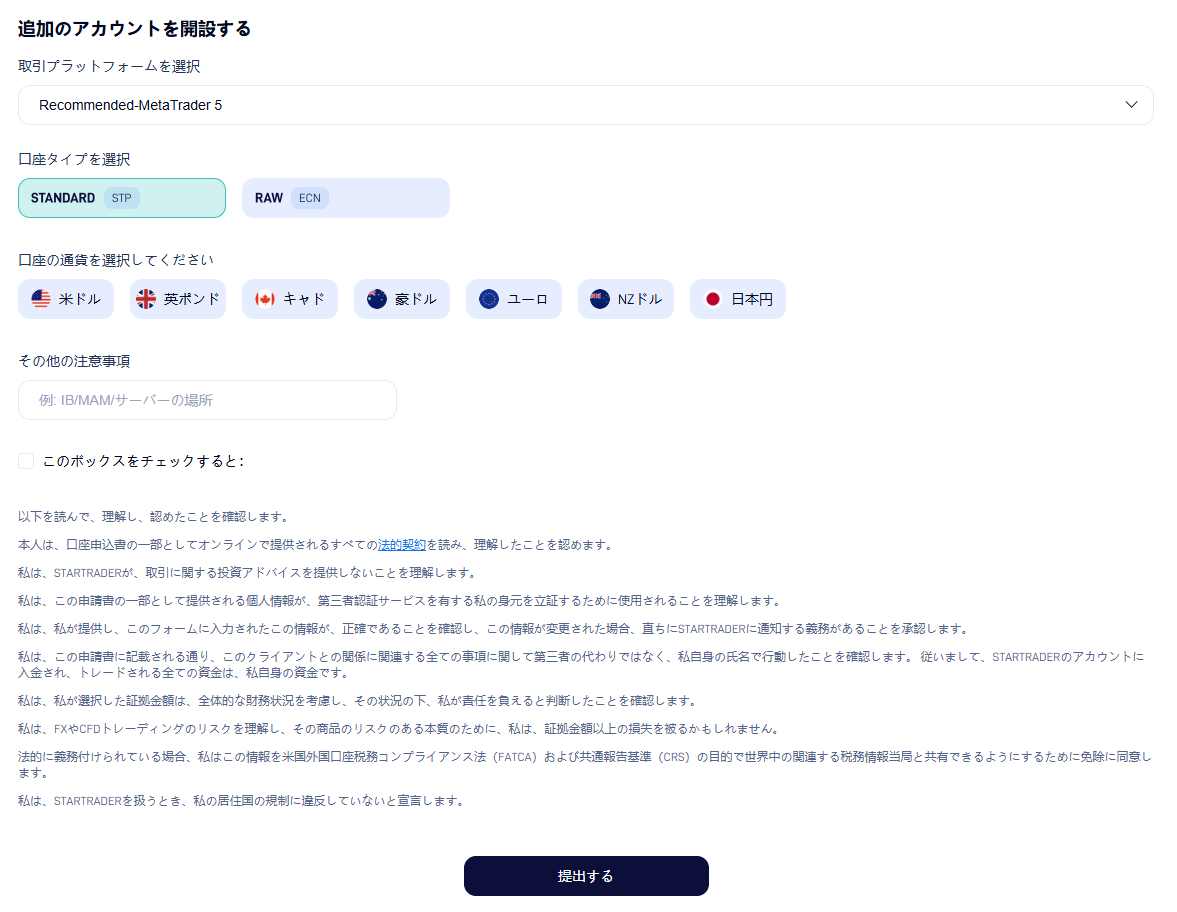The width and height of the screenshot is (1177, 912).
Task: Click the FATCA/CRS disclosure paragraph
Action: pos(585,764)
